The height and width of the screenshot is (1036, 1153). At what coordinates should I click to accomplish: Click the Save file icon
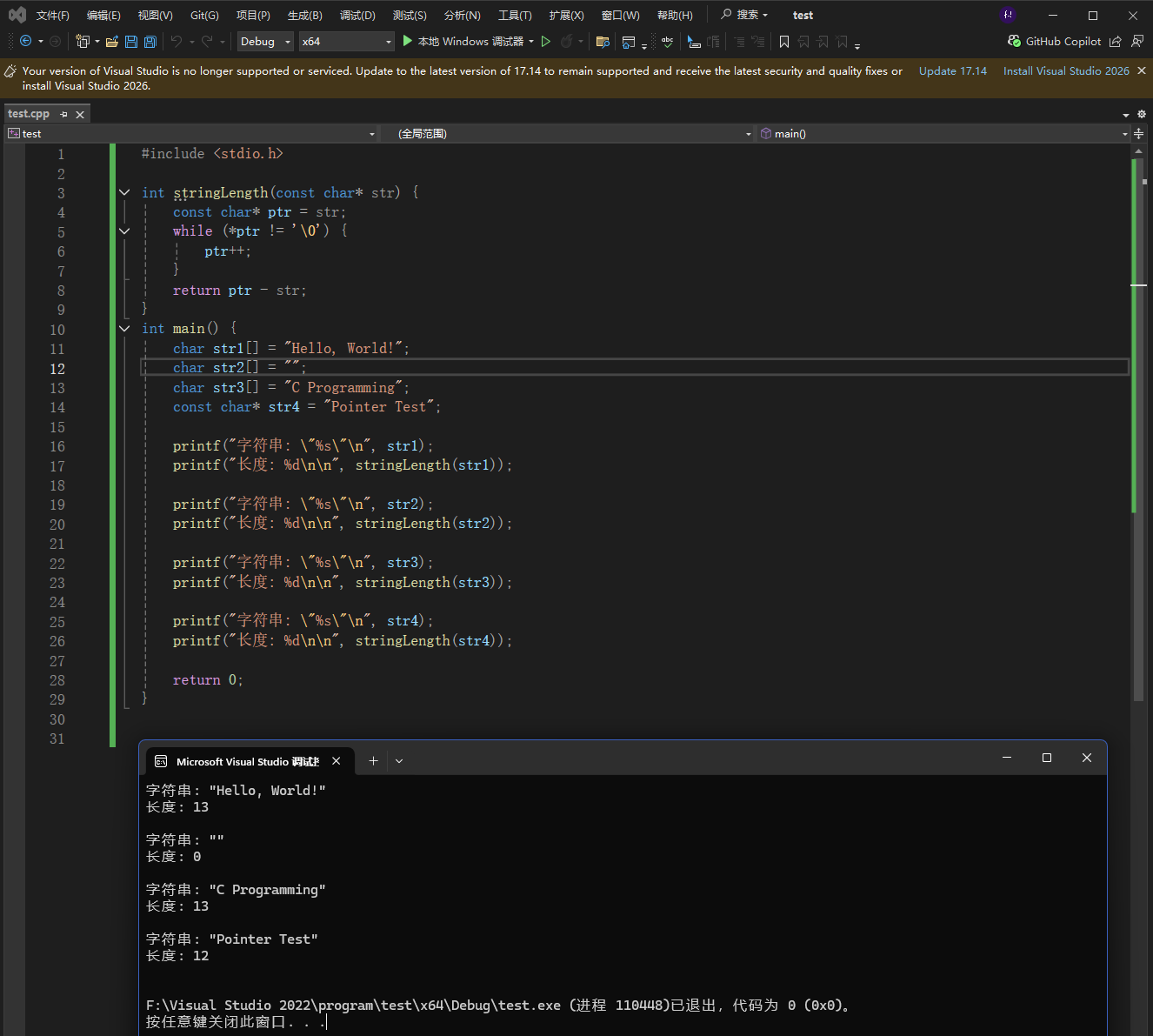point(131,42)
